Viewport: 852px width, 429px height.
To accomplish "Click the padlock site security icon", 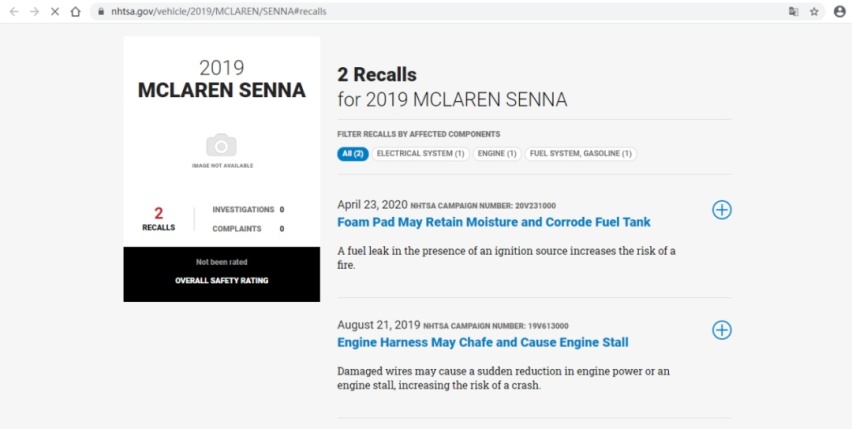I will [x=101, y=11].
